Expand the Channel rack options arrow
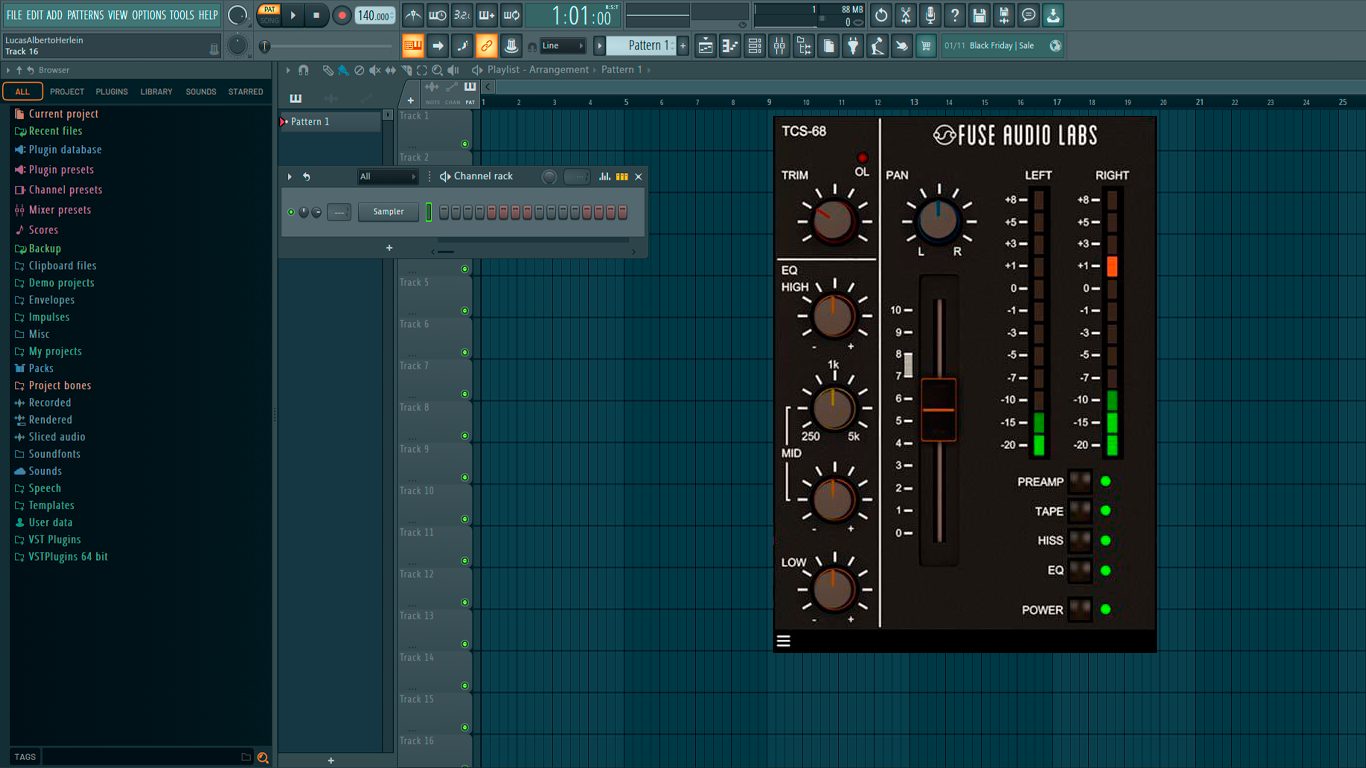 click(290, 177)
